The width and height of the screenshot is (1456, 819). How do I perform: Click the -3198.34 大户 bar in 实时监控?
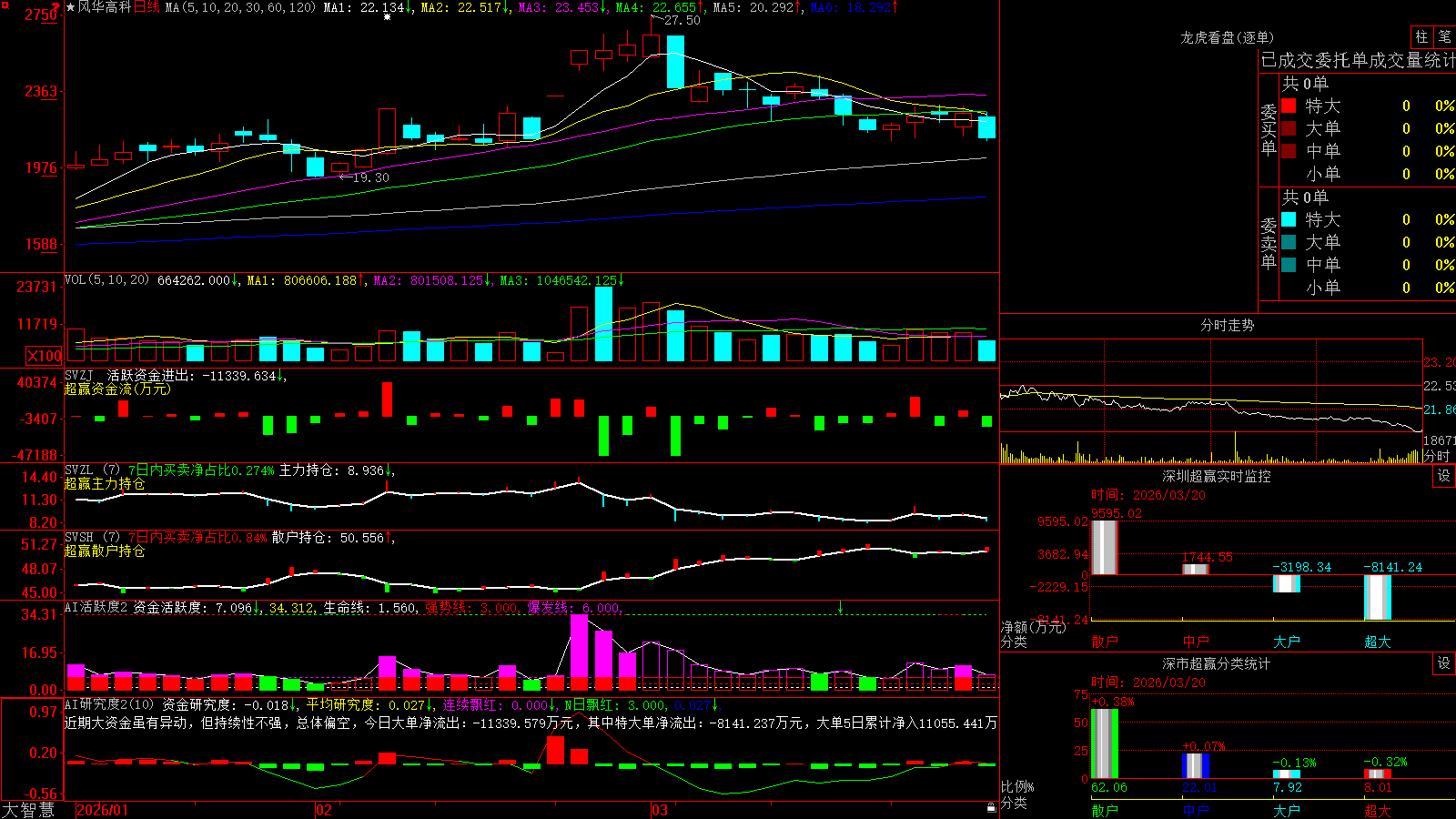click(1287, 583)
